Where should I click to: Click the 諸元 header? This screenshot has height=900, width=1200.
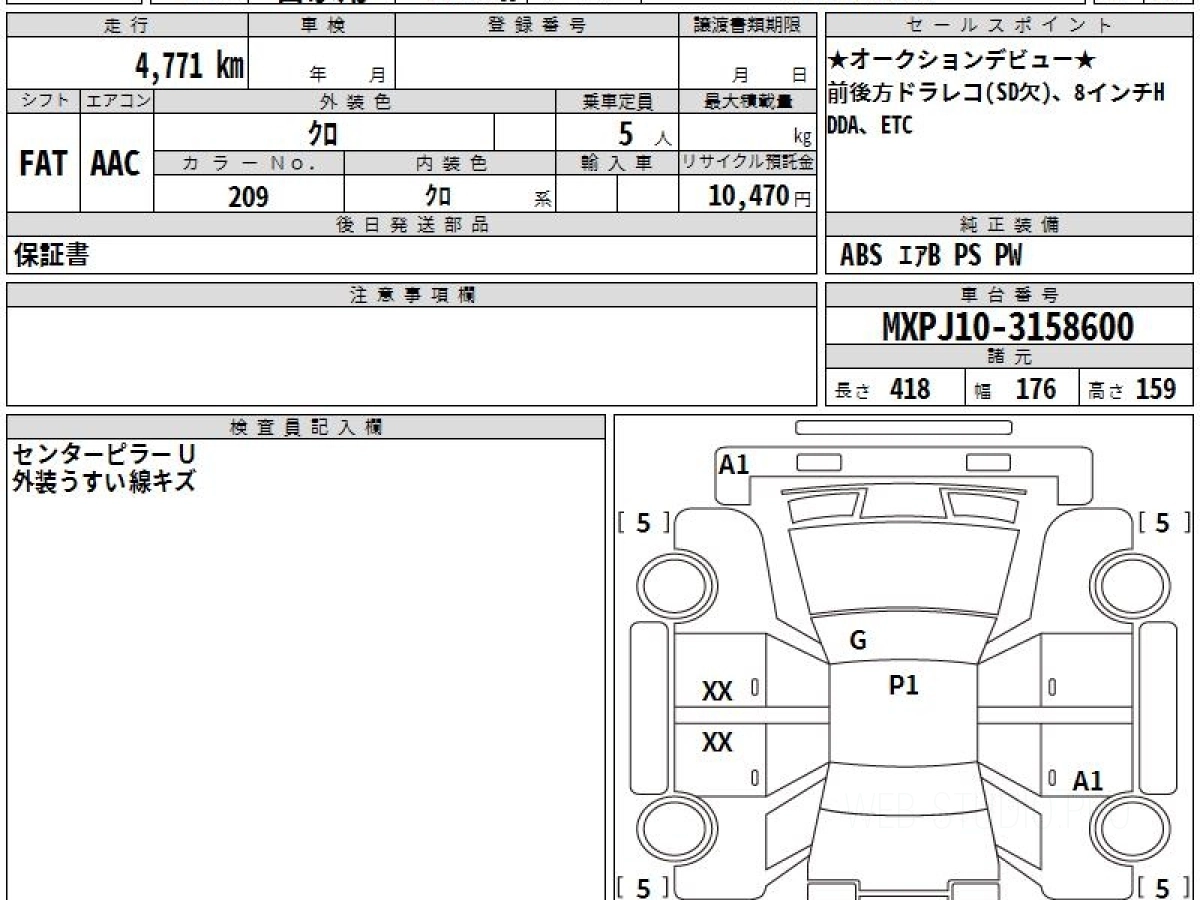click(x=1009, y=357)
